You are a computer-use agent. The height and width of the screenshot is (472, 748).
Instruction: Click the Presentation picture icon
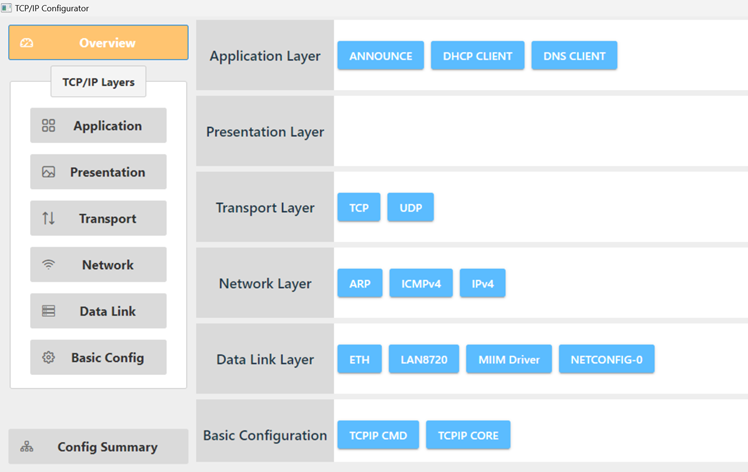click(48, 172)
